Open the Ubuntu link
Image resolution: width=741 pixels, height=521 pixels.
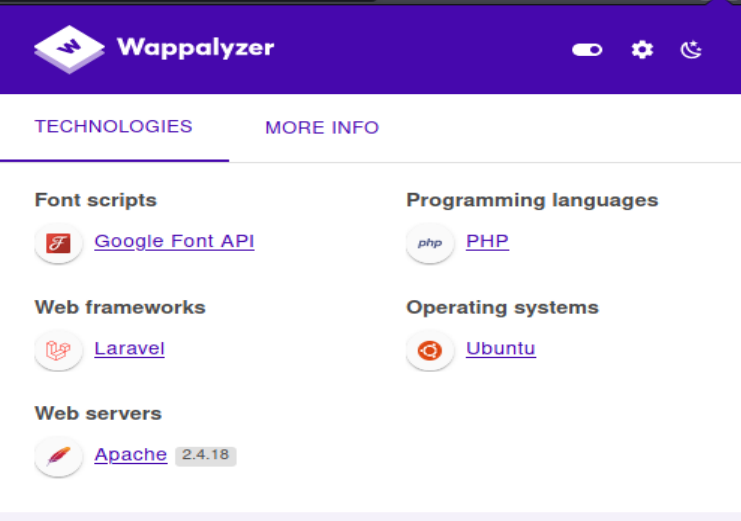500,348
